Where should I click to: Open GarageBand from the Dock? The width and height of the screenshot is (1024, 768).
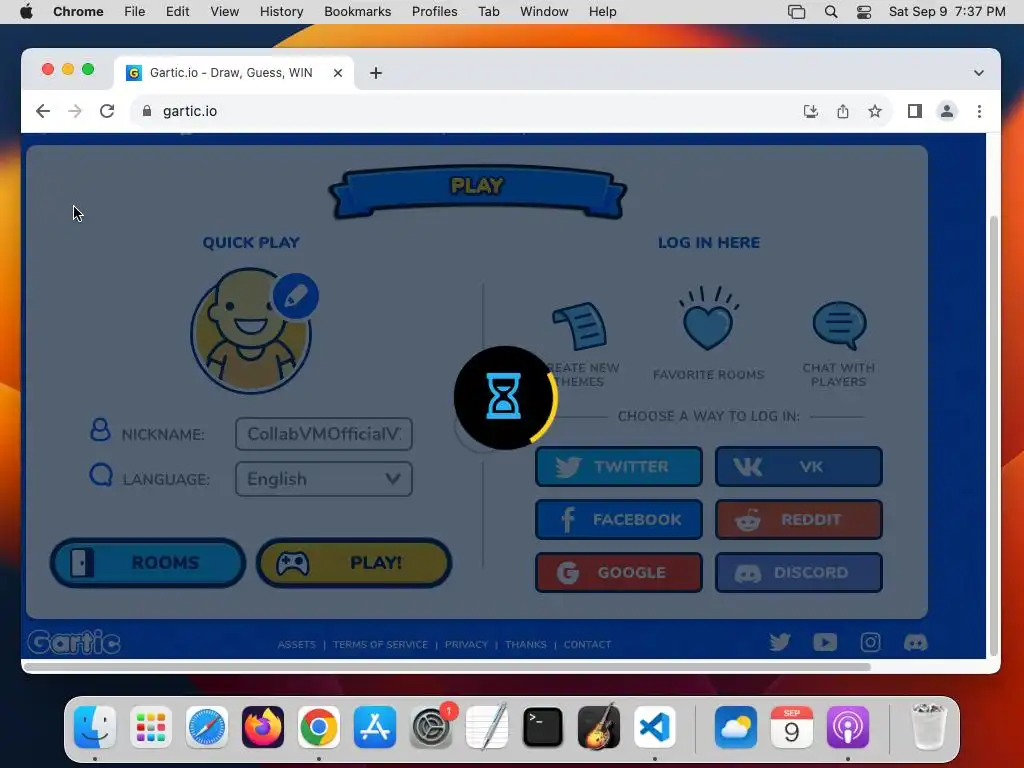pos(599,727)
